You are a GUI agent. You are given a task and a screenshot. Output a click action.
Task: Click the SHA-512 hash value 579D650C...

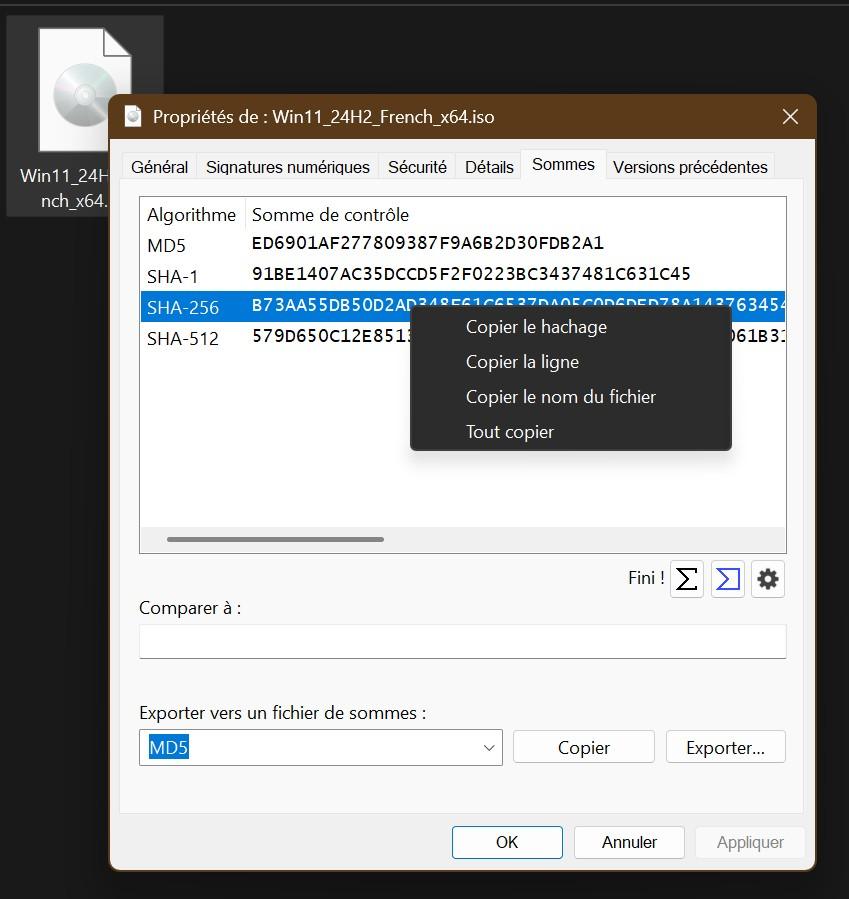click(x=331, y=336)
